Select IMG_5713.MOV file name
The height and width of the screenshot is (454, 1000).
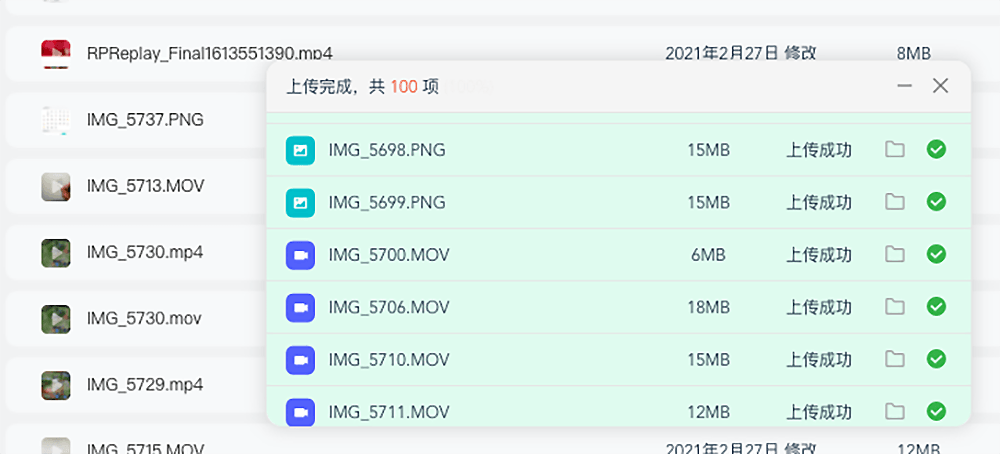click(145, 186)
